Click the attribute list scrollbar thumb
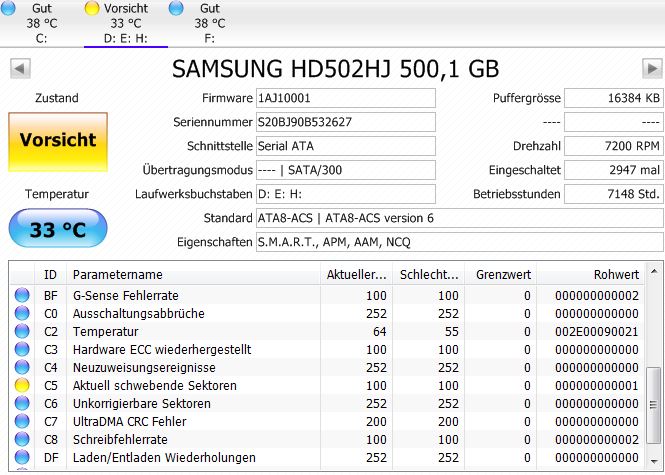 coord(654,405)
